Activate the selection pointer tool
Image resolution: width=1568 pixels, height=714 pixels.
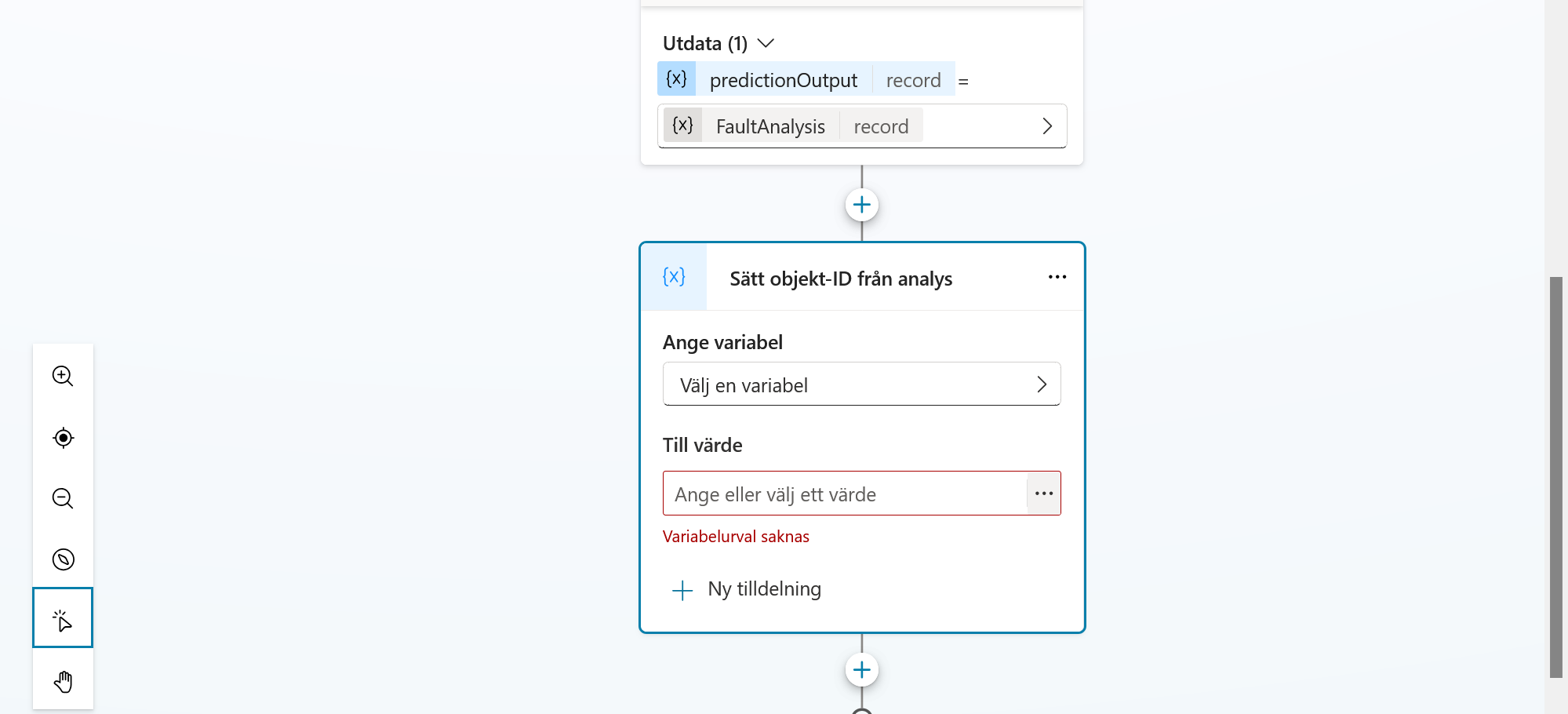tap(63, 618)
